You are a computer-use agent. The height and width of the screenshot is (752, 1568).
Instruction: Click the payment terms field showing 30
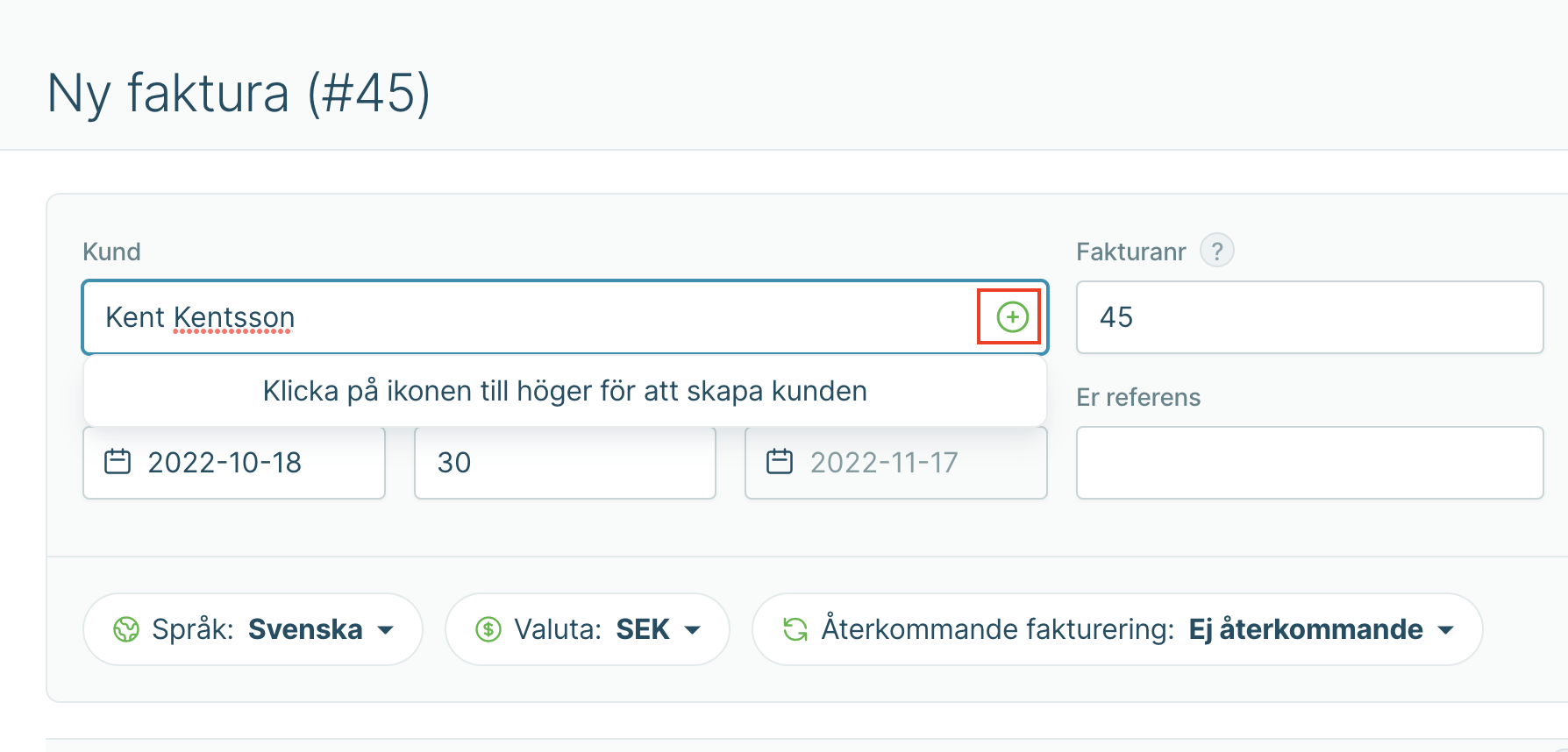click(565, 463)
